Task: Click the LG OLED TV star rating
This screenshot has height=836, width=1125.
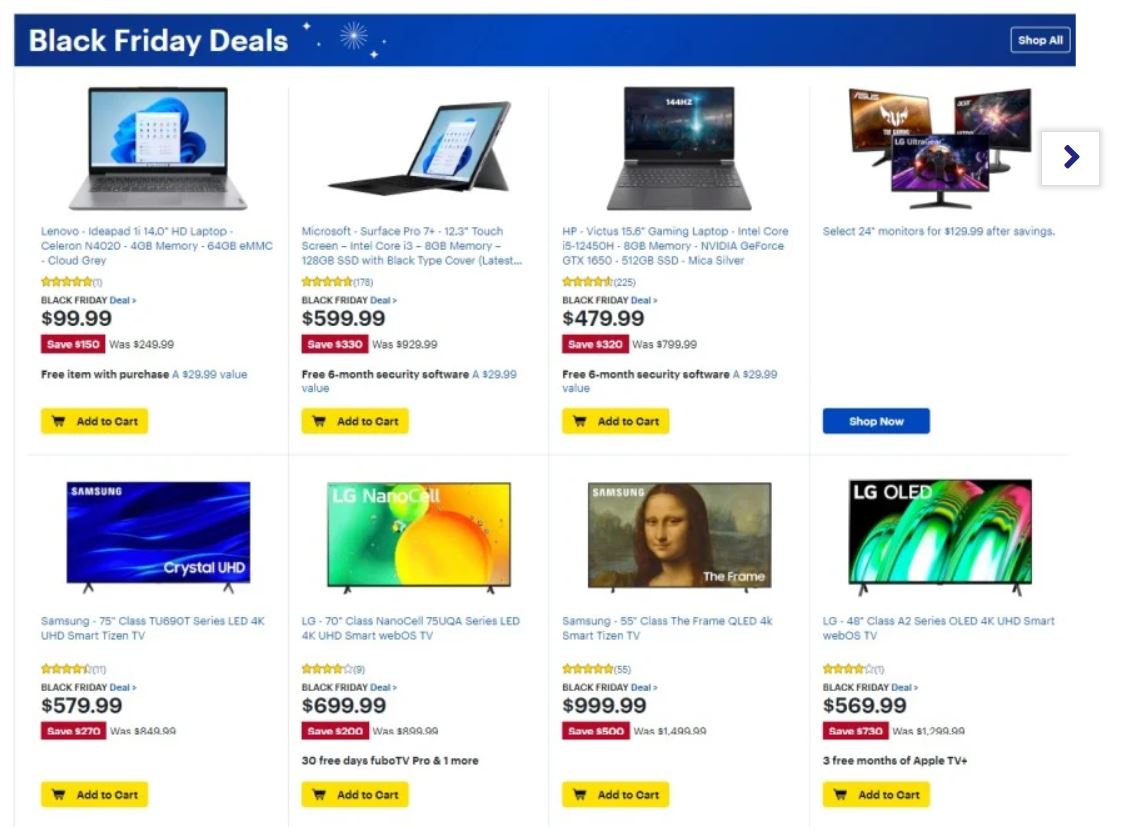Action: [848, 669]
